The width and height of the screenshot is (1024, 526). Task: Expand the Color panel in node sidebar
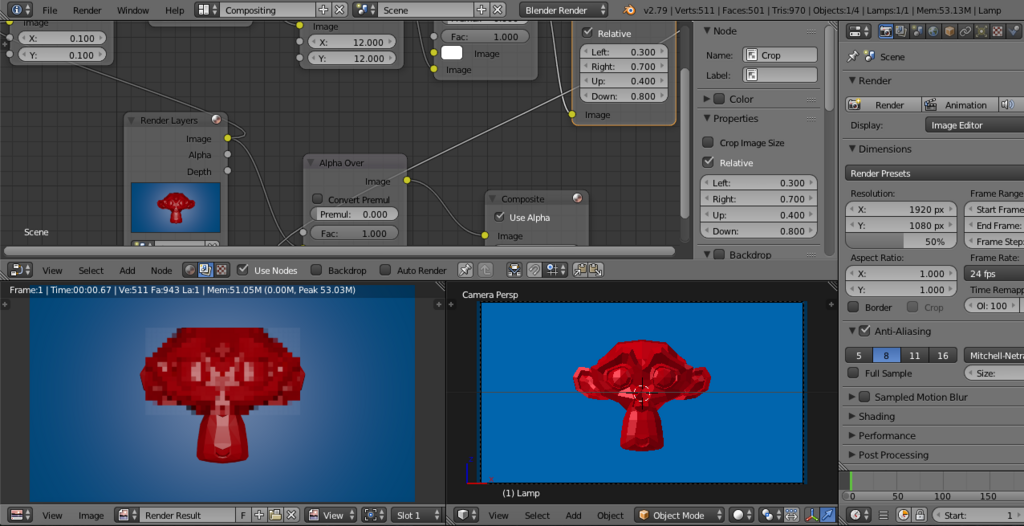(x=707, y=99)
